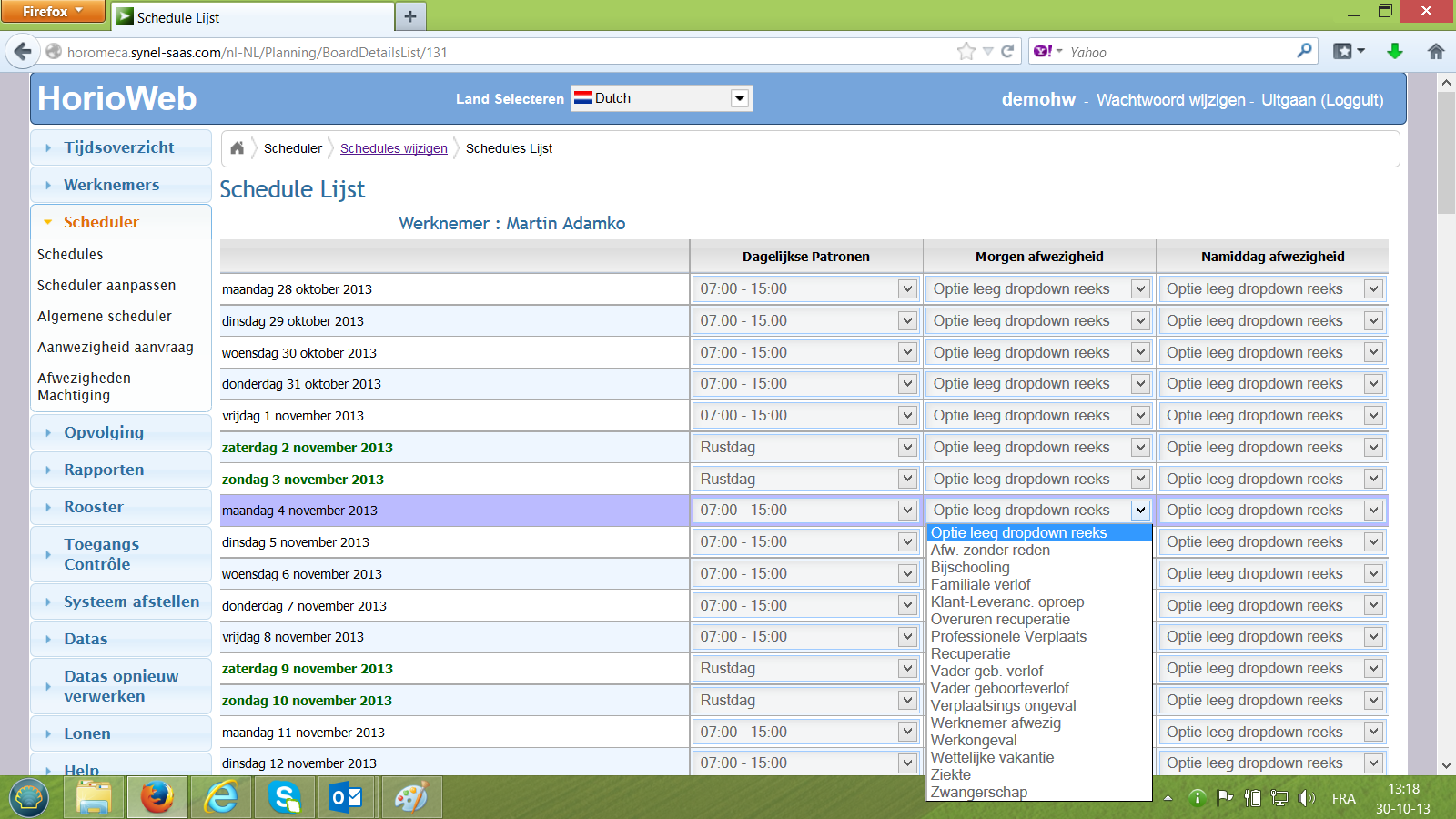Click the Yahoo search engine icon
This screenshot has height=819, width=1456.
point(1043,52)
